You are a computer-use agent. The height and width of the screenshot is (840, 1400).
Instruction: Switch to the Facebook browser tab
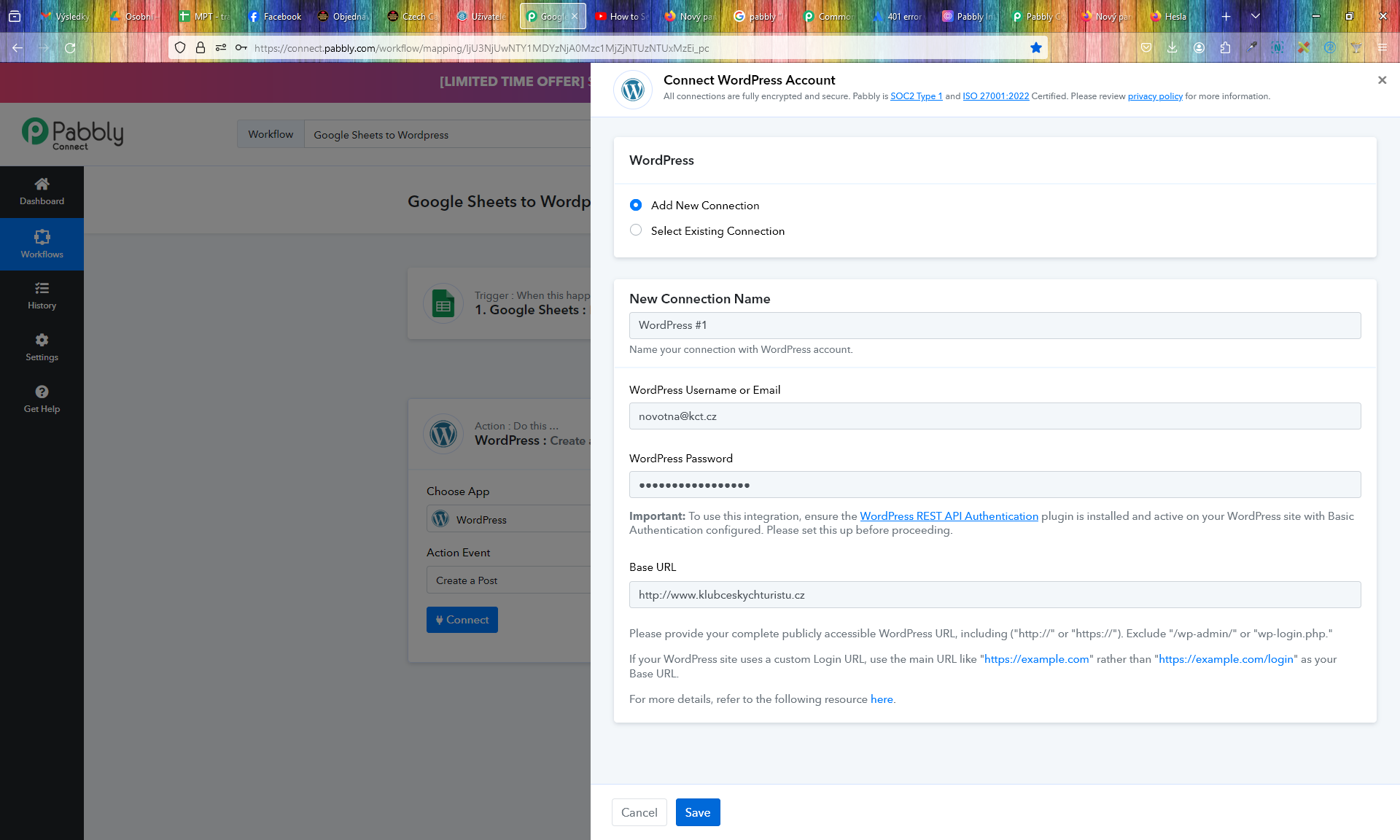point(275,16)
